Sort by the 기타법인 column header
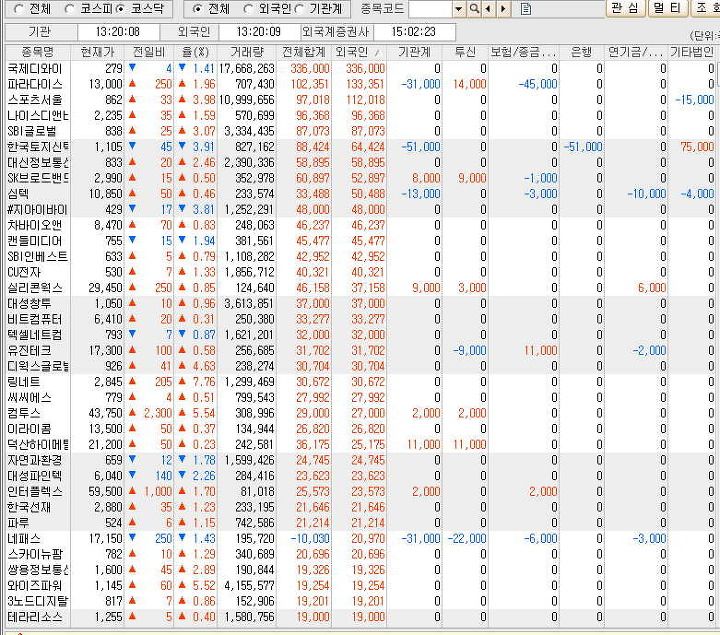The width and height of the screenshot is (720, 635). [692, 52]
